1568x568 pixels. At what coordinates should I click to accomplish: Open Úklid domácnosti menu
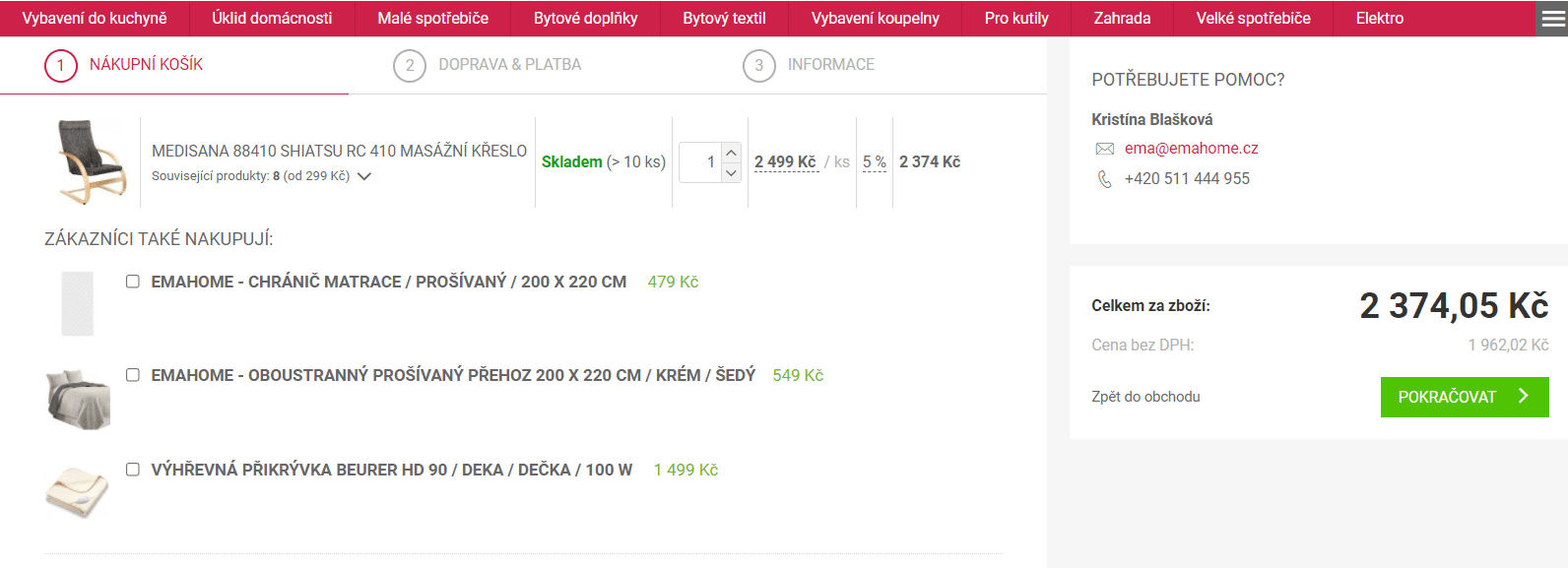click(x=272, y=19)
